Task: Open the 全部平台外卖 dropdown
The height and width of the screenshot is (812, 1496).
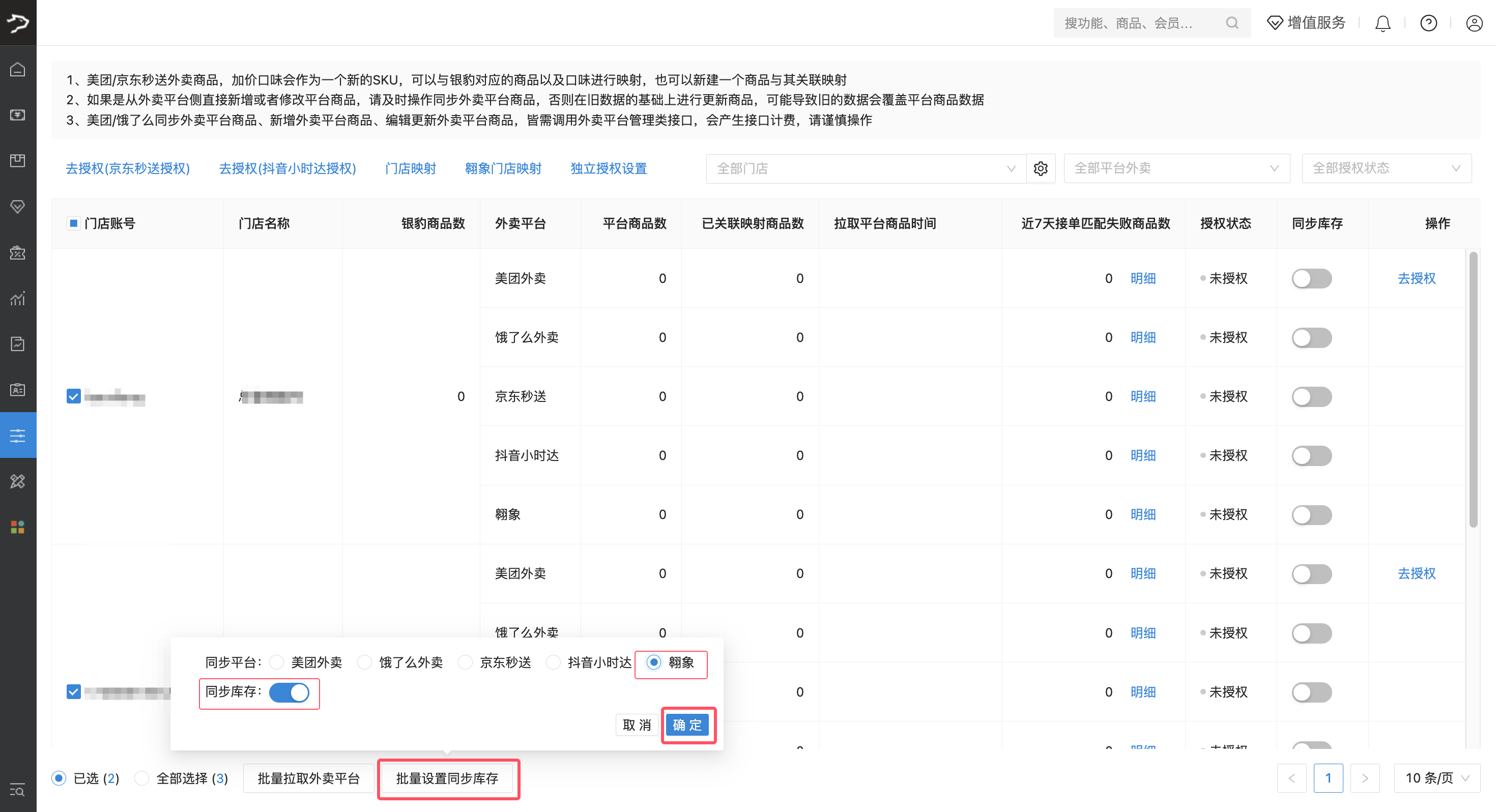Action: pyautogui.click(x=1176, y=168)
